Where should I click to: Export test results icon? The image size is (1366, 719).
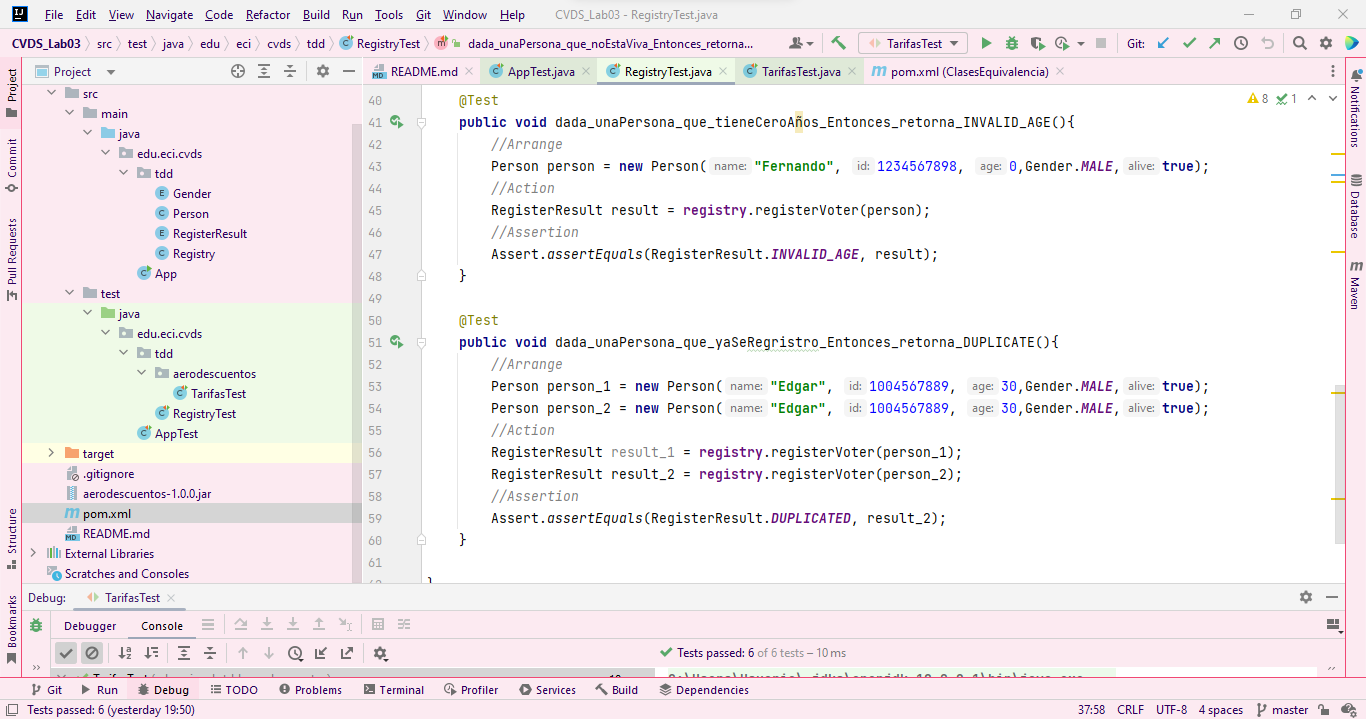point(347,653)
